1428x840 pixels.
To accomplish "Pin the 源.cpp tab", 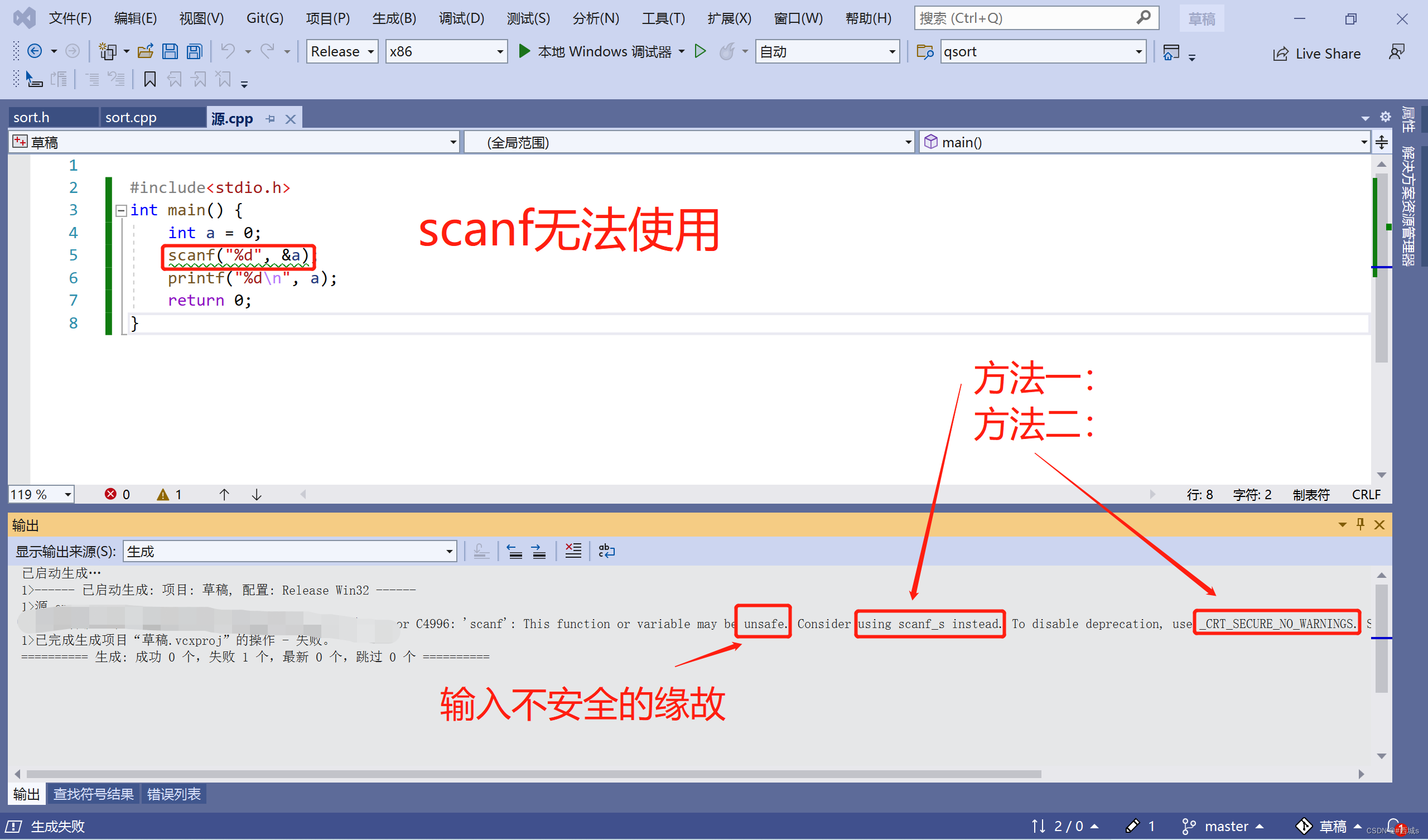I will pyautogui.click(x=271, y=118).
